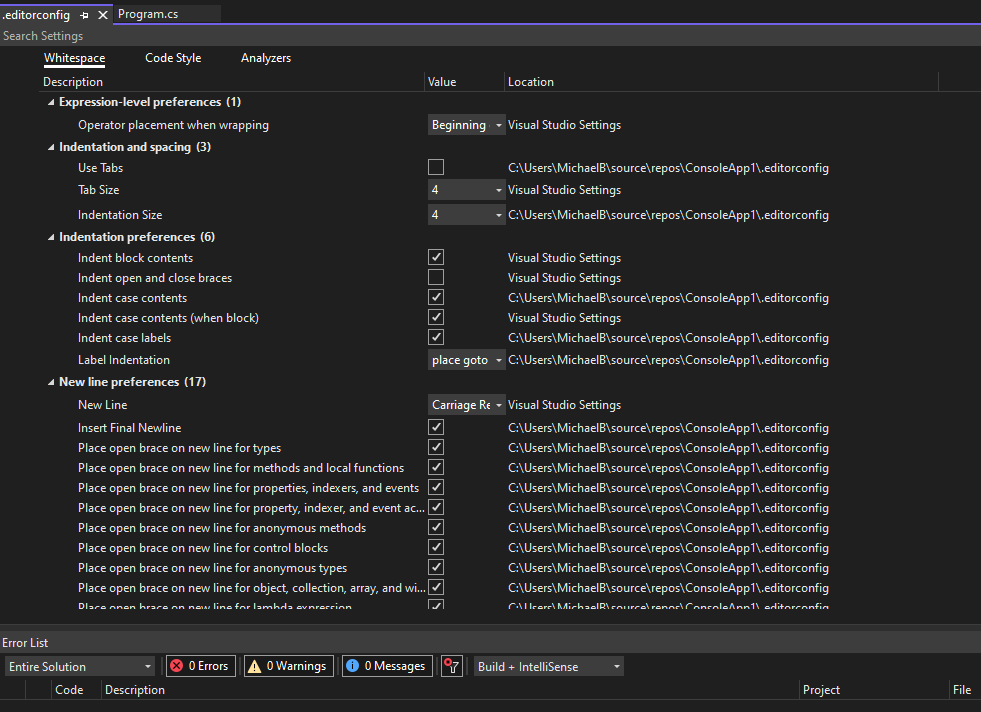Enable the Use Tabs checkbox
Screen dimensions: 981x712
click(436, 167)
